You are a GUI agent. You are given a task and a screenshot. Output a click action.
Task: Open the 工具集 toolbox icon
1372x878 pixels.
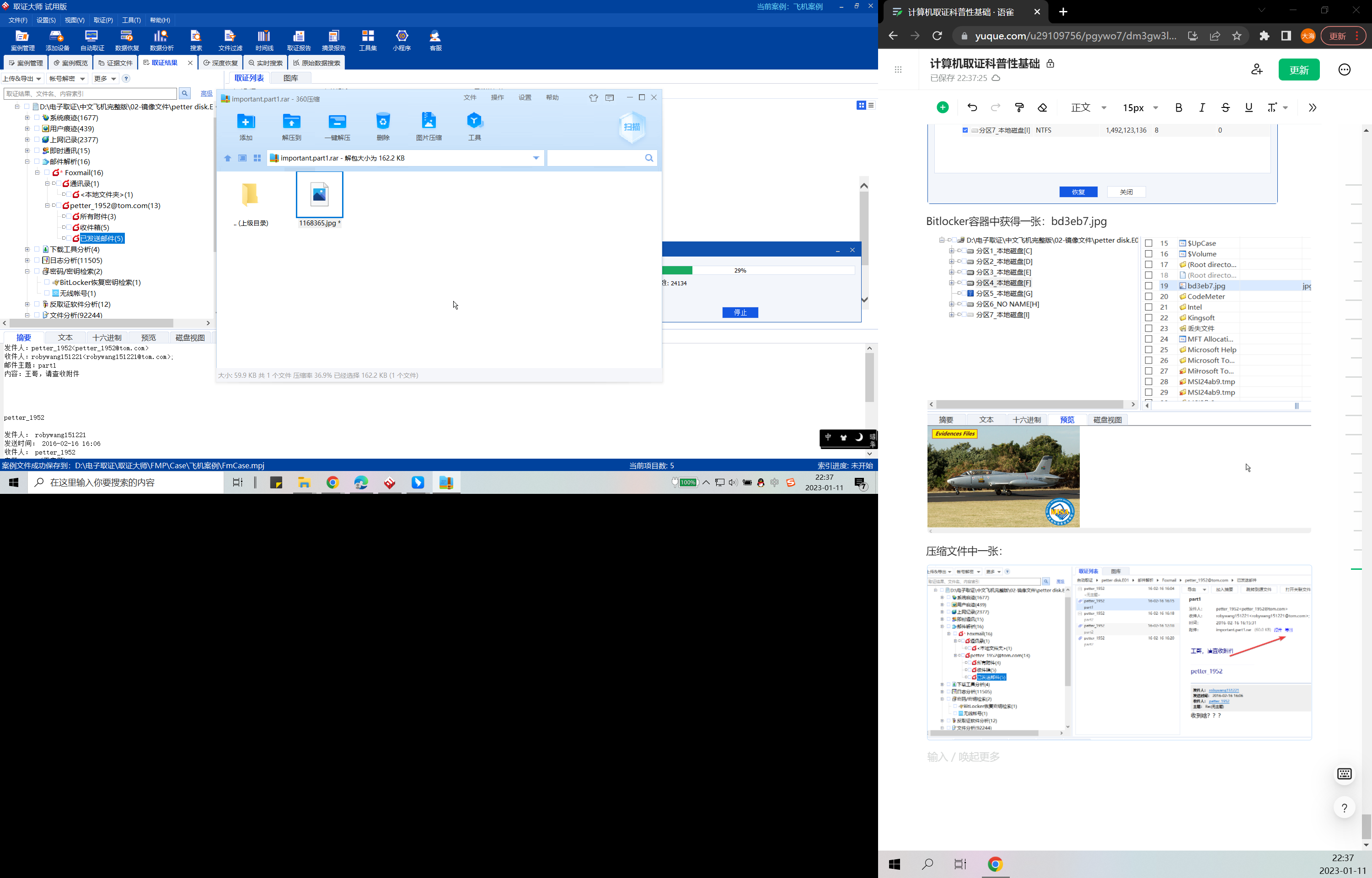(x=368, y=40)
